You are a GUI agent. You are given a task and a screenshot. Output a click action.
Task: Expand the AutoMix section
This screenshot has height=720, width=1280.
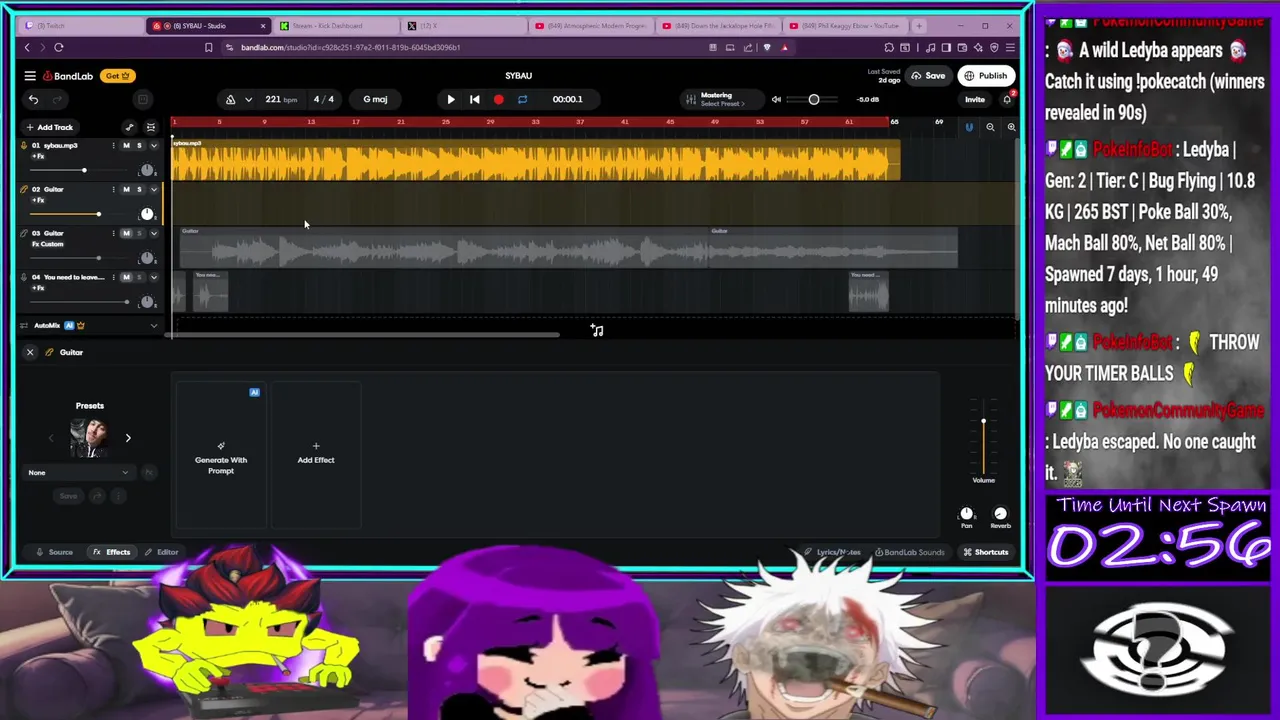point(153,326)
